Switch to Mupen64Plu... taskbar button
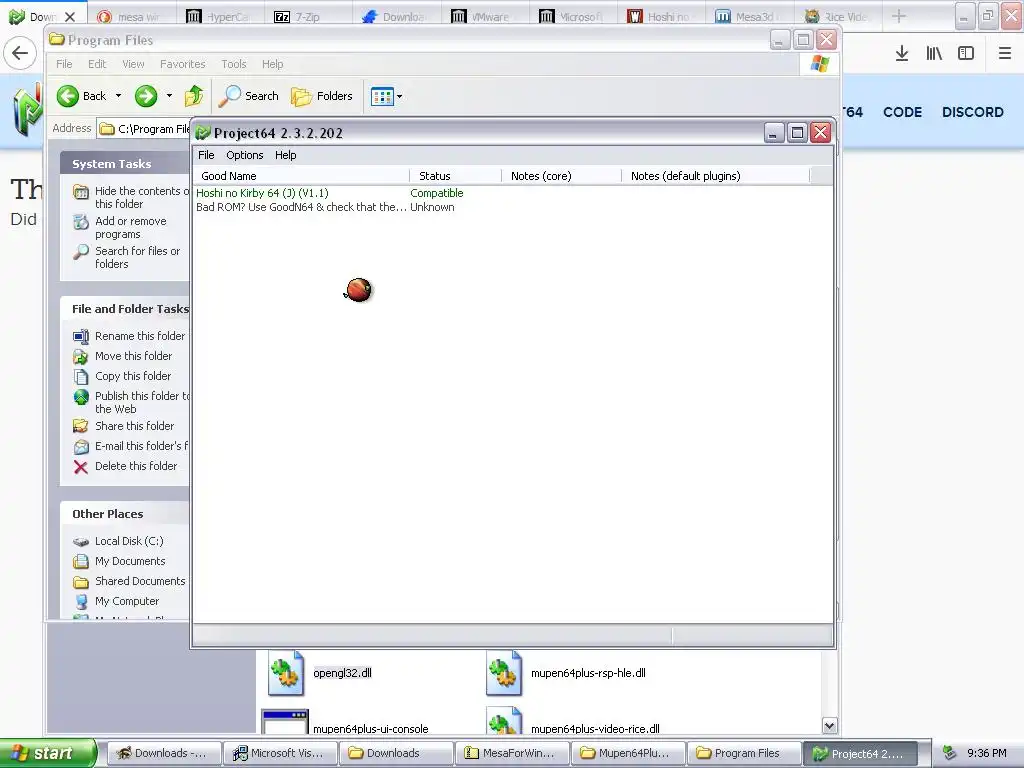The height and width of the screenshot is (768, 1024). coord(628,753)
